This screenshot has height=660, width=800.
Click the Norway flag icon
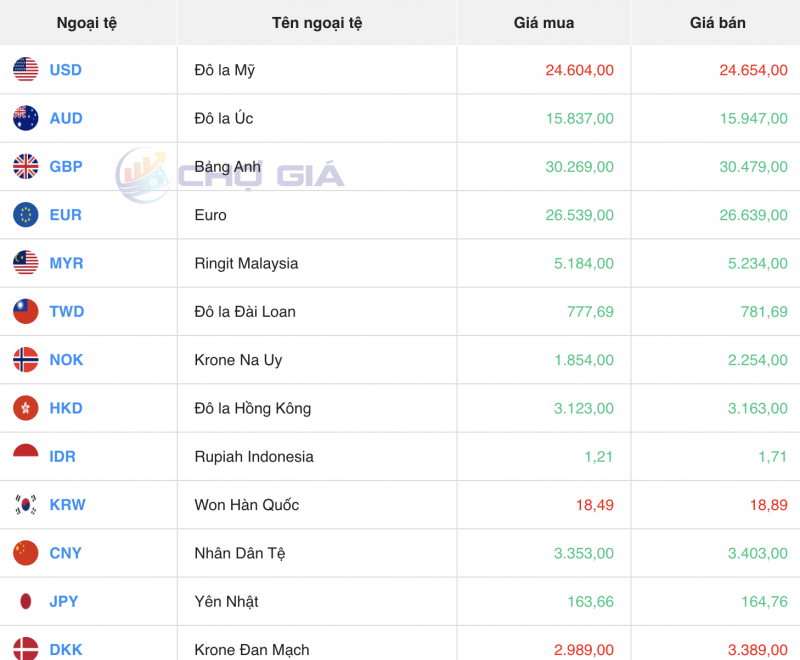point(26,360)
